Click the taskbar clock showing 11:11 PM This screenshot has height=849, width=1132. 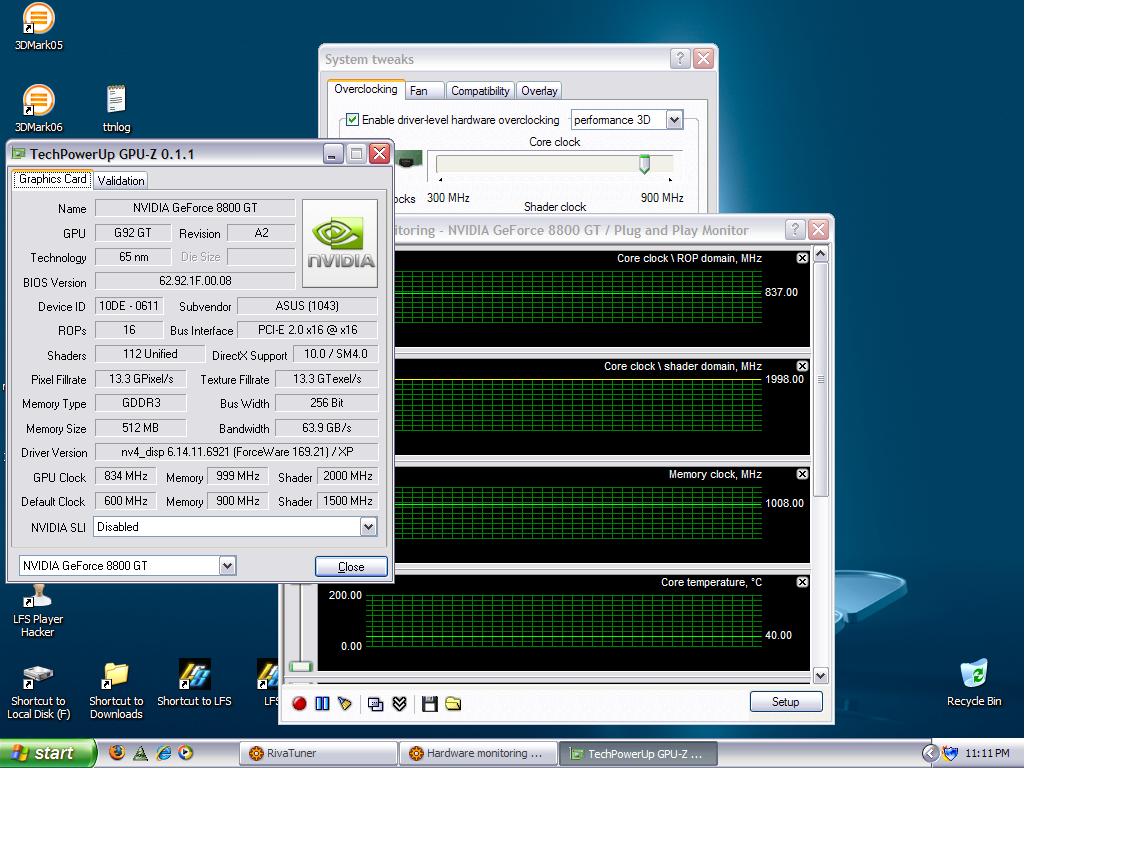(987, 753)
